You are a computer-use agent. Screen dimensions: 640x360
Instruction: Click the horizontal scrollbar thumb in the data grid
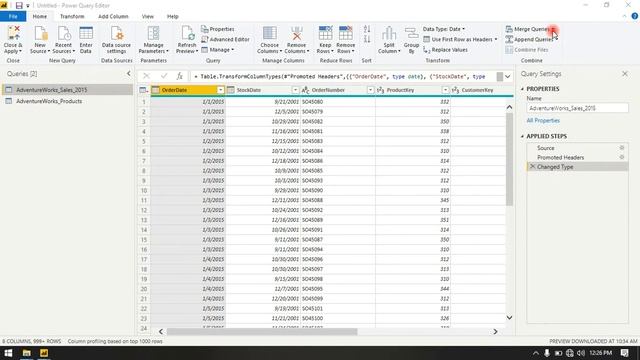tap(262, 331)
